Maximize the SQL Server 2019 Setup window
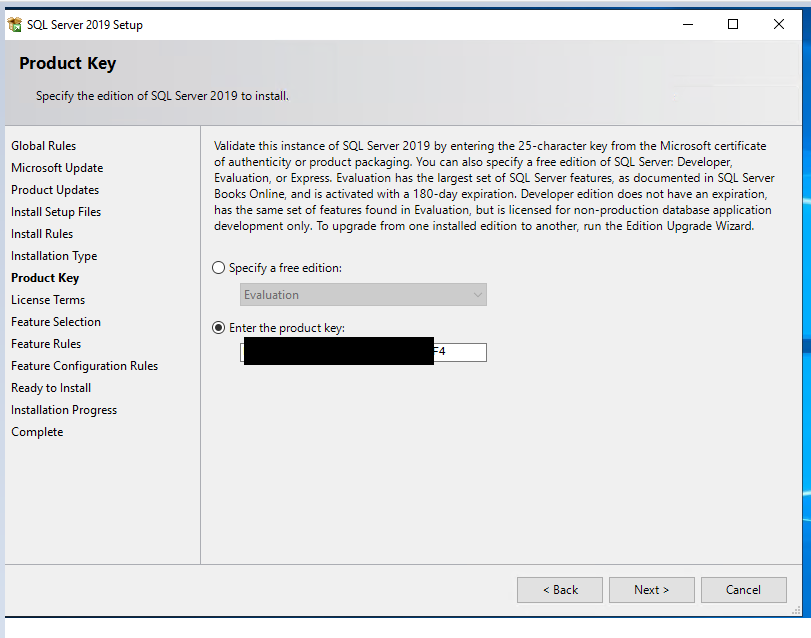The height and width of the screenshot is (638, 811). [x=733, y=24]
